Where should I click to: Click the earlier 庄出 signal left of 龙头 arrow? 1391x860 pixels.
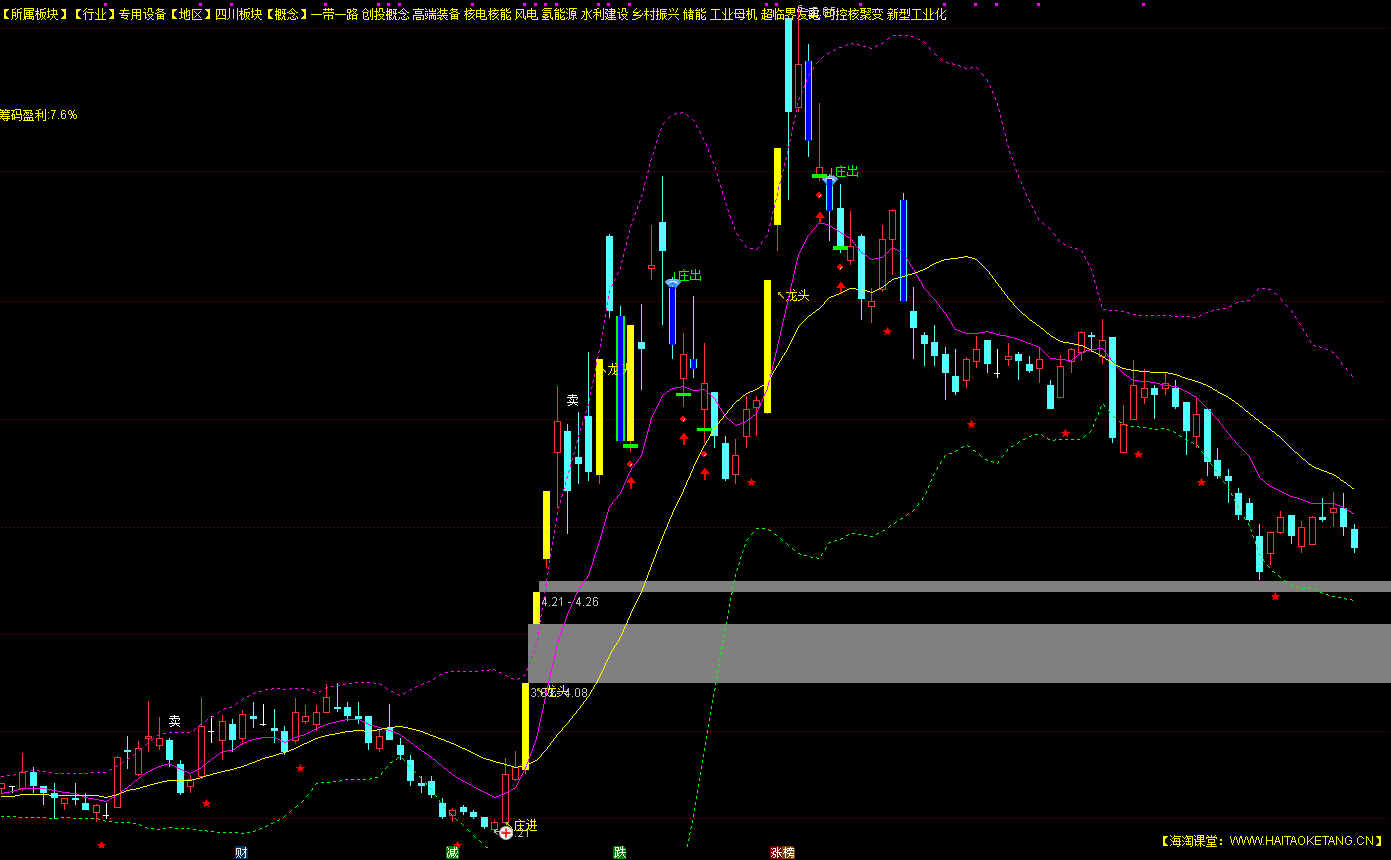point(688,276)
